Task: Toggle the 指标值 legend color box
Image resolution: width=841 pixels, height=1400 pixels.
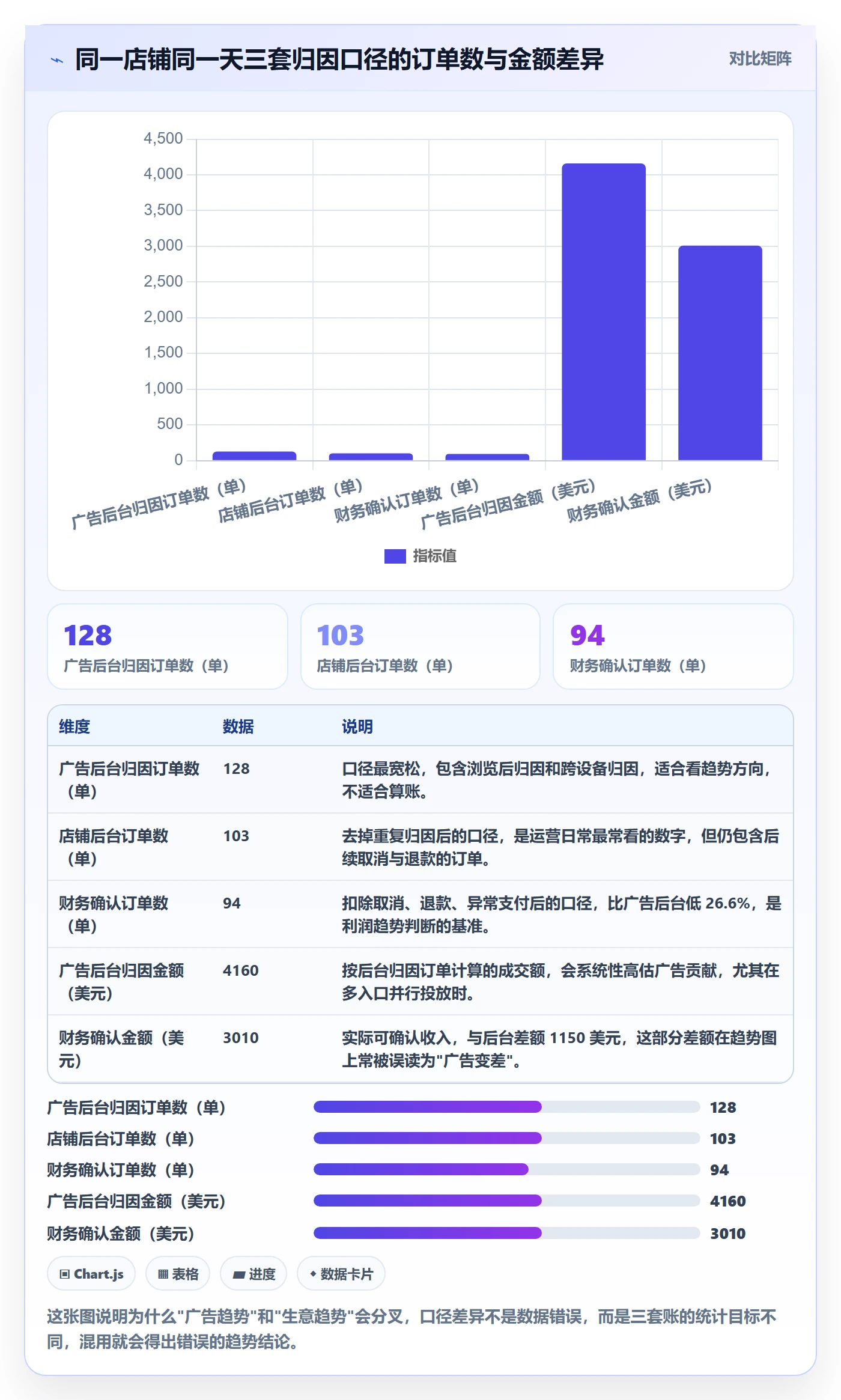Action: (395, 556)
